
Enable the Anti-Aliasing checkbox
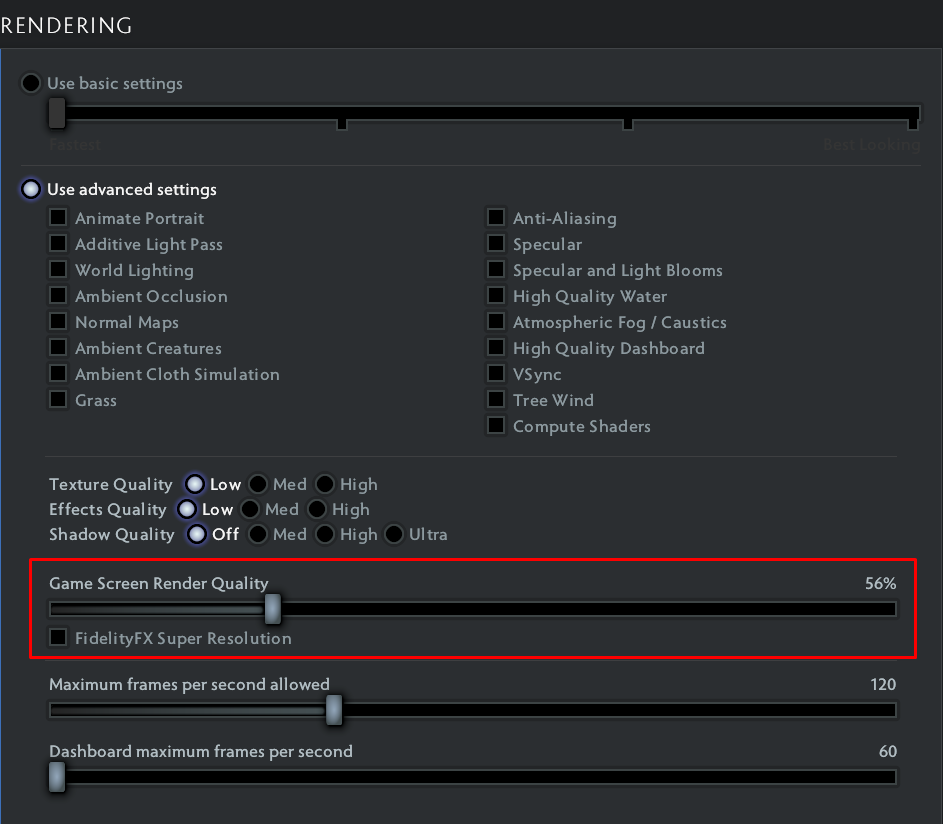coord(496,217)
